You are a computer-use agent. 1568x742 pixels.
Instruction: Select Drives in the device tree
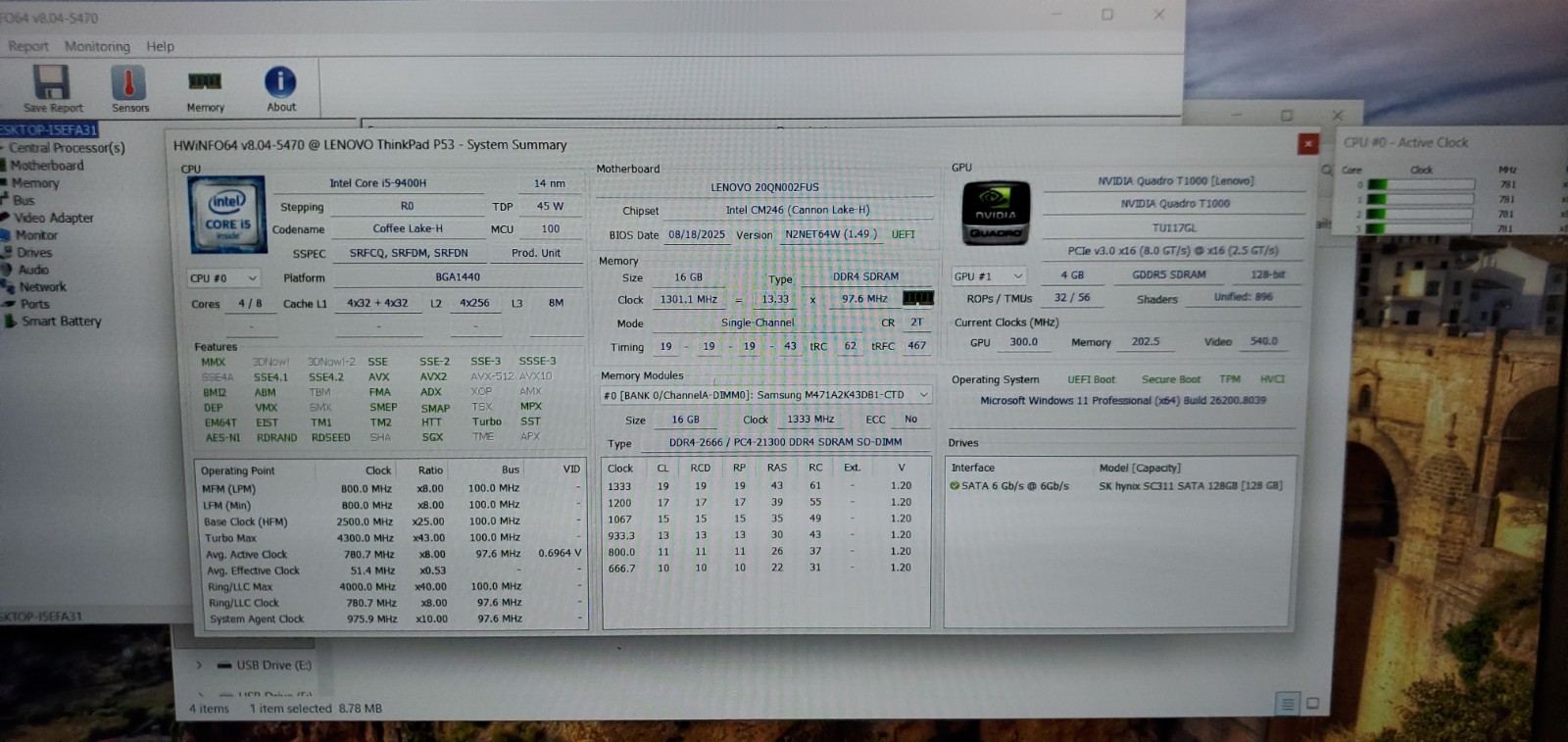click(x=34, y=252)
